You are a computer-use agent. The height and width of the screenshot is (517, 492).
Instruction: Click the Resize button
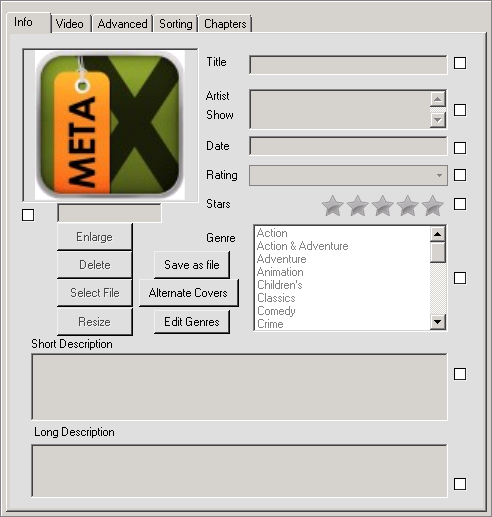(x=95, y=322)
